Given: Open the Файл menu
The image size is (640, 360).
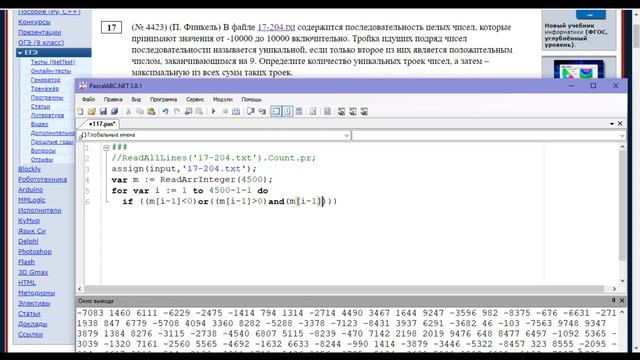Looking at the screenshot, I should (88, 100).
